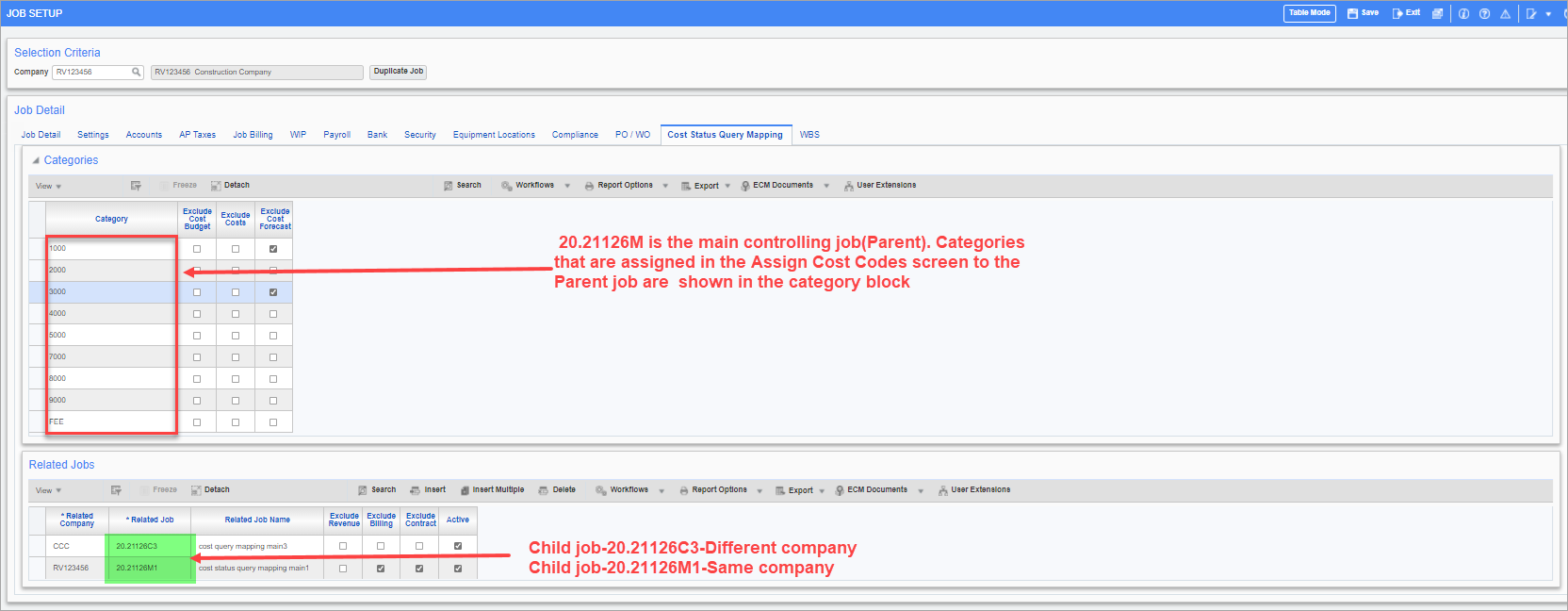Uncheck Exclude Cost Forecast for category 3000
Viewport: 1568px width, 611px height.
click(273, 292)
